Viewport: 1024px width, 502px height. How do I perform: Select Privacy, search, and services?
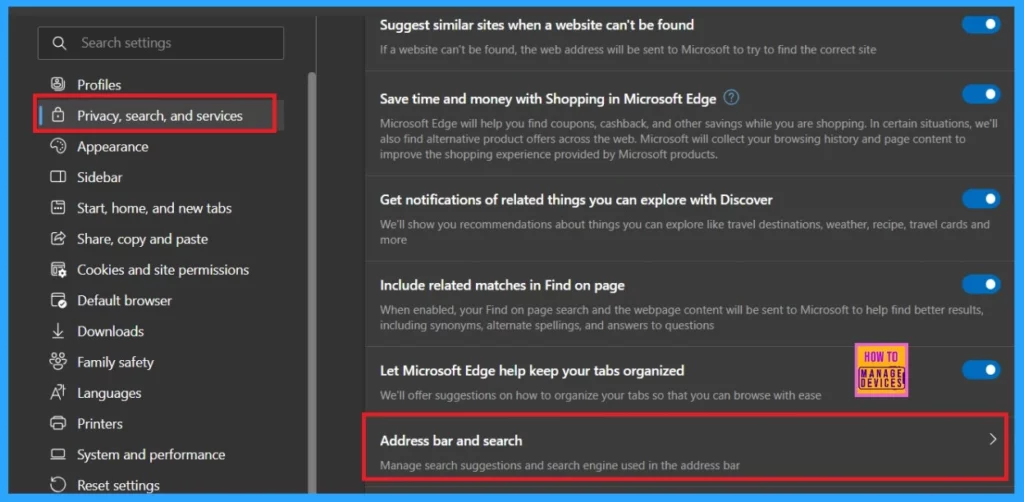160,116
